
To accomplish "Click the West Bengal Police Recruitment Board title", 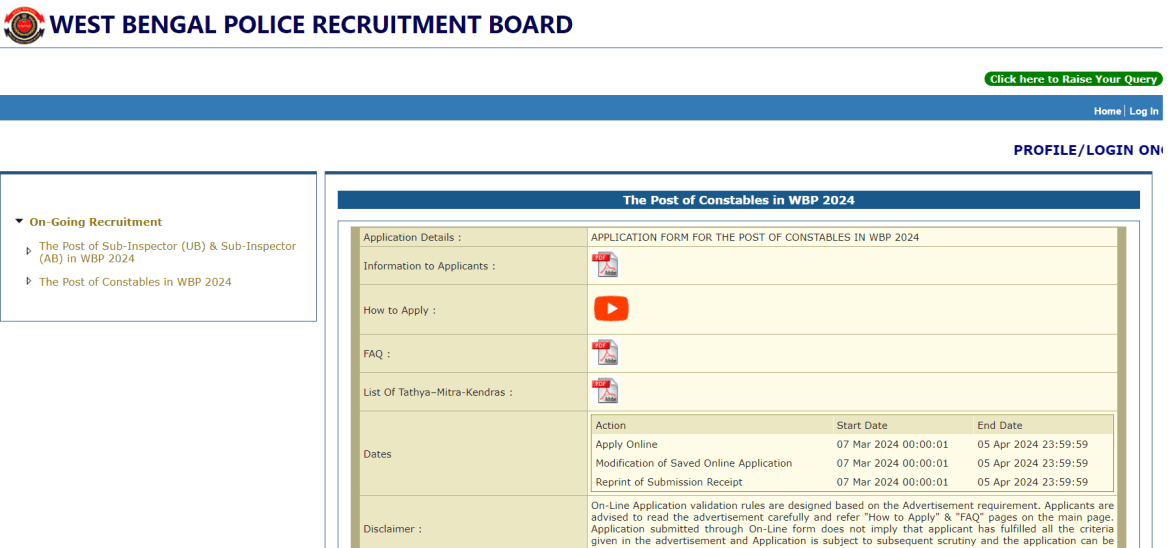I will 311,25.
